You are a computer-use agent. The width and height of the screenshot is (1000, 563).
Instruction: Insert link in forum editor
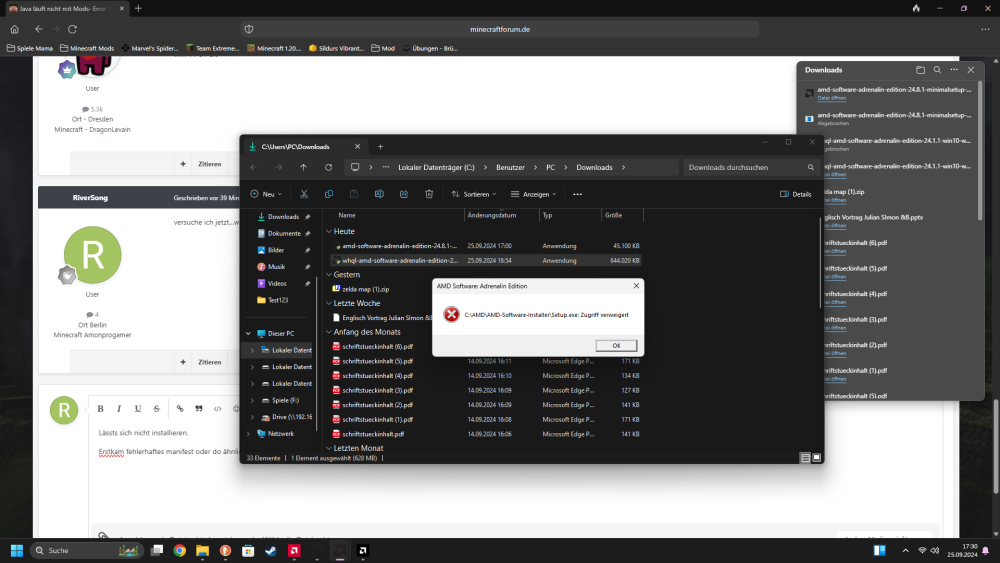tap(180, 409)
